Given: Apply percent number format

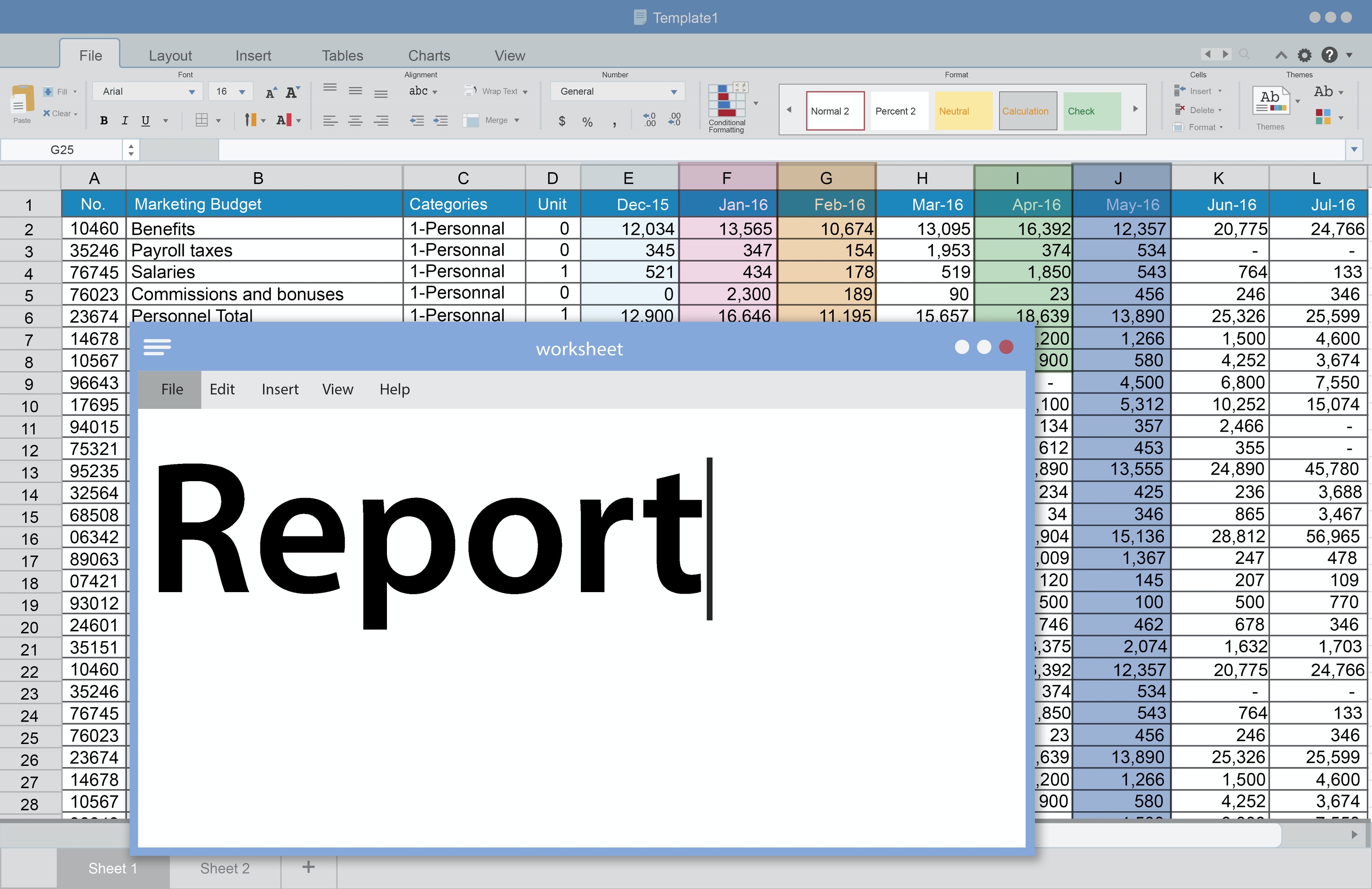Looking at the screenshot, I should click(x=588, y=120).
